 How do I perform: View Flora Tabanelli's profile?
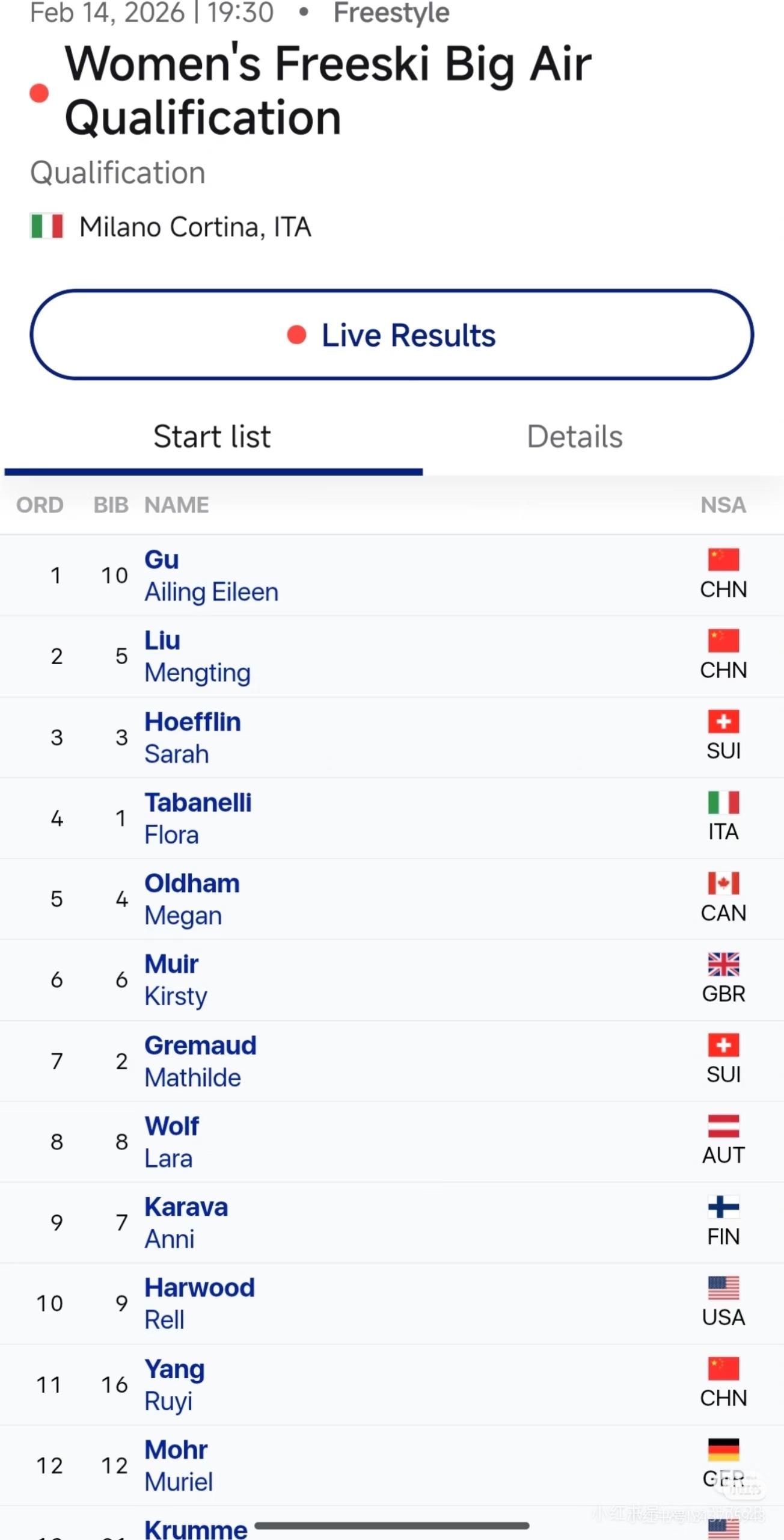point(198,818)
